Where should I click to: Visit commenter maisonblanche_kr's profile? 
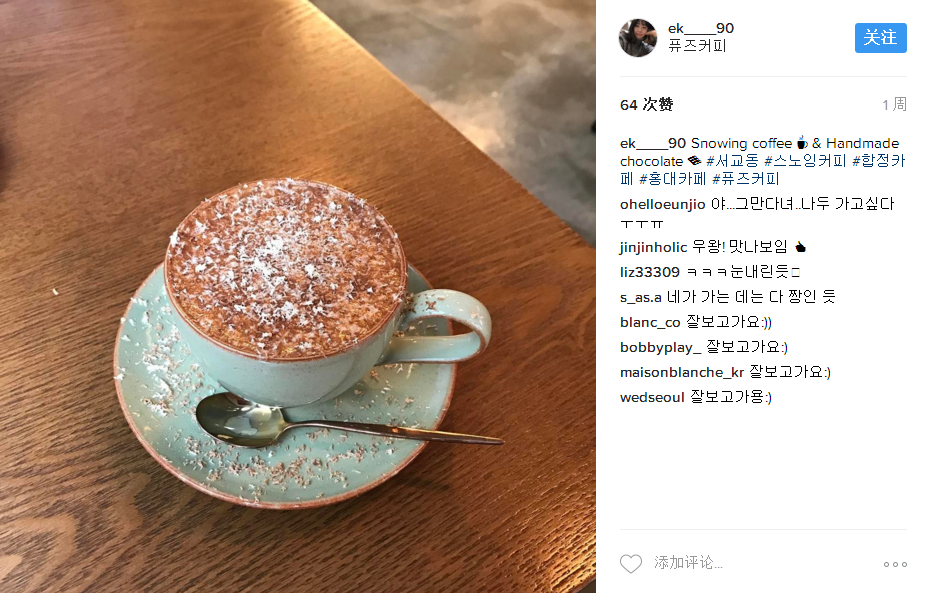click(x=682, y=372)
